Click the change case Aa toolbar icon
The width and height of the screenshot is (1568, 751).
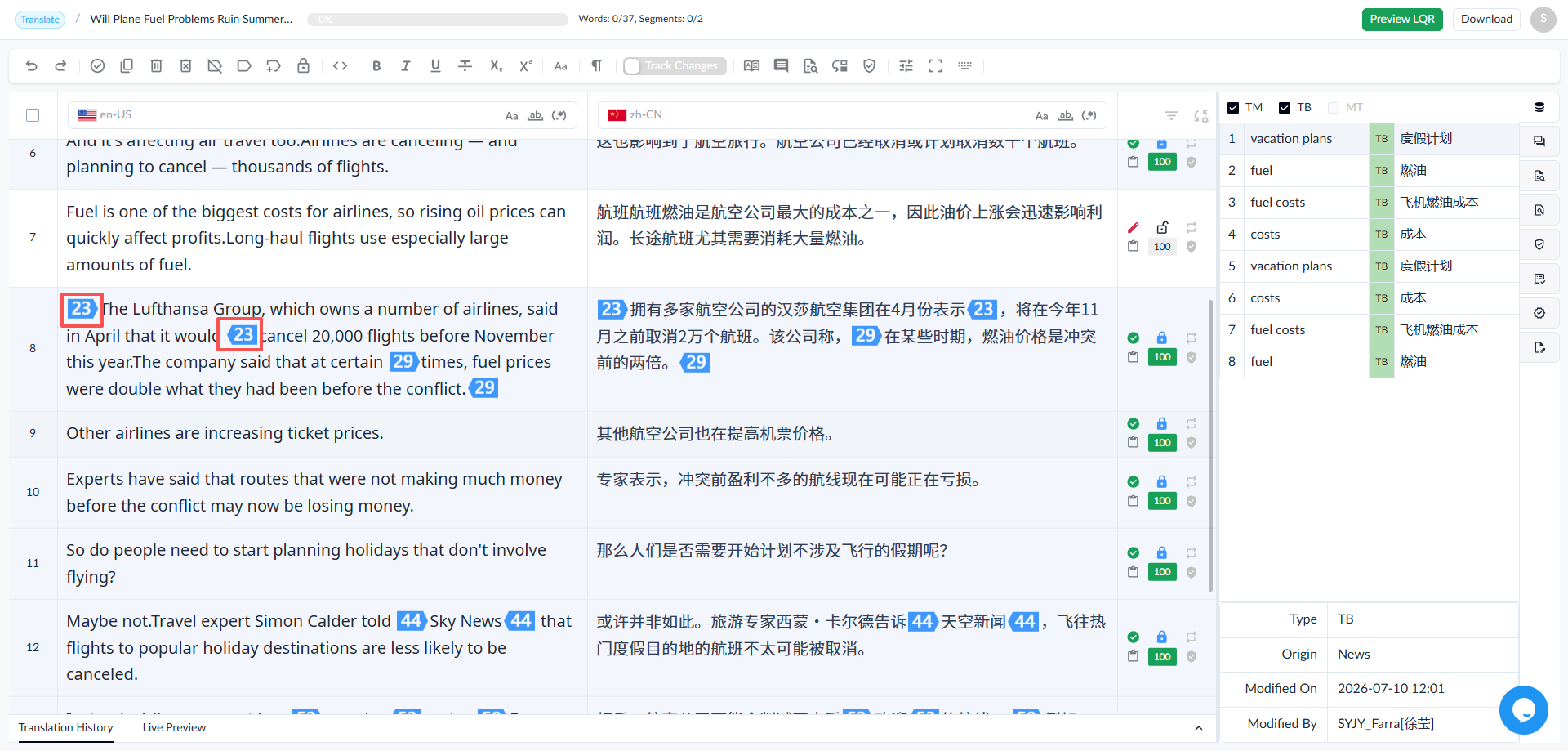point(561,66)
